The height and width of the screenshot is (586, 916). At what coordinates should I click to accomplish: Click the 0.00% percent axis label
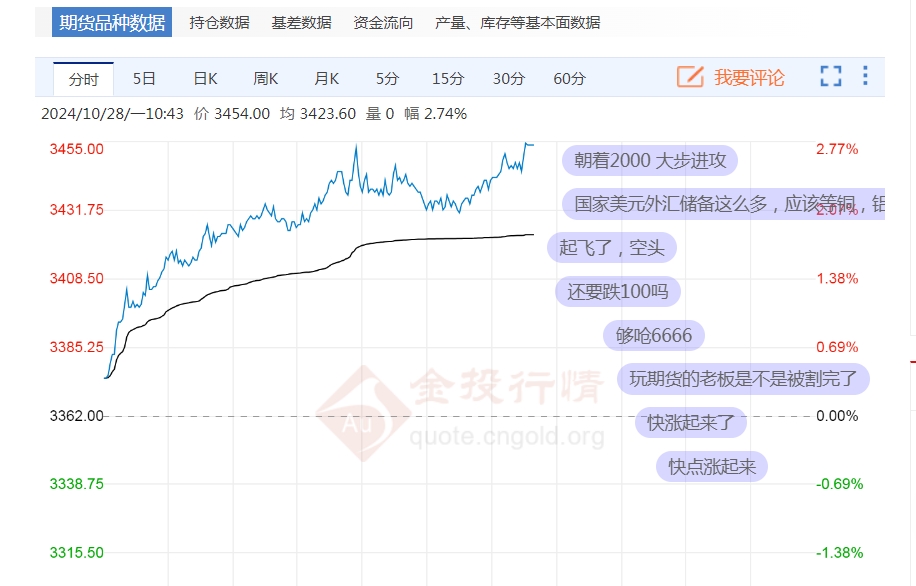coord(837,416)
